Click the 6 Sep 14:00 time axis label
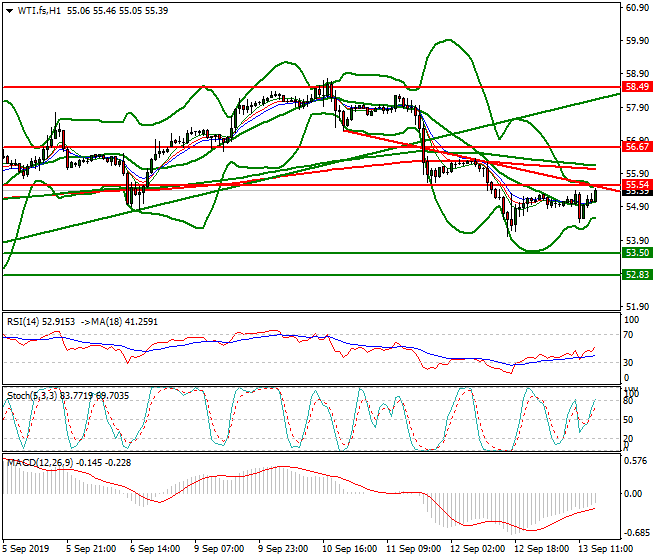The width and height of the screenshot is (660, 560). point(157,549)
